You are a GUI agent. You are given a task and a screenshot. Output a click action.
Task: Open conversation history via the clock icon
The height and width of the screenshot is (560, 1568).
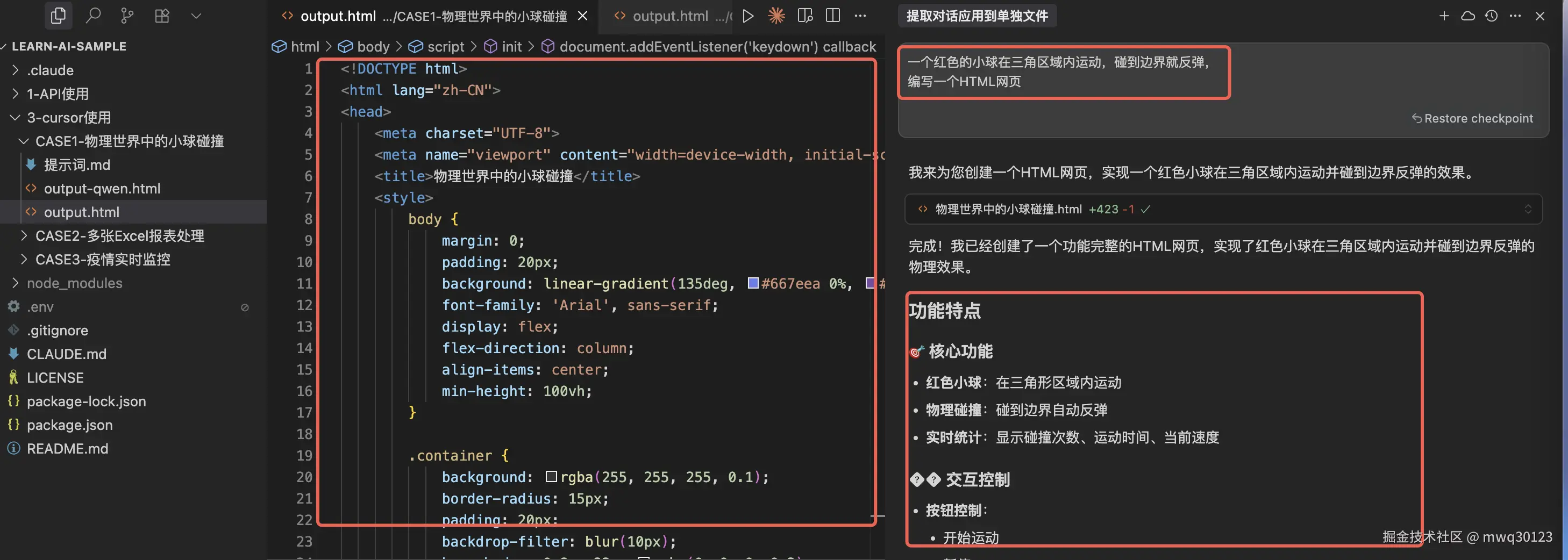[x=1491, y=16]
